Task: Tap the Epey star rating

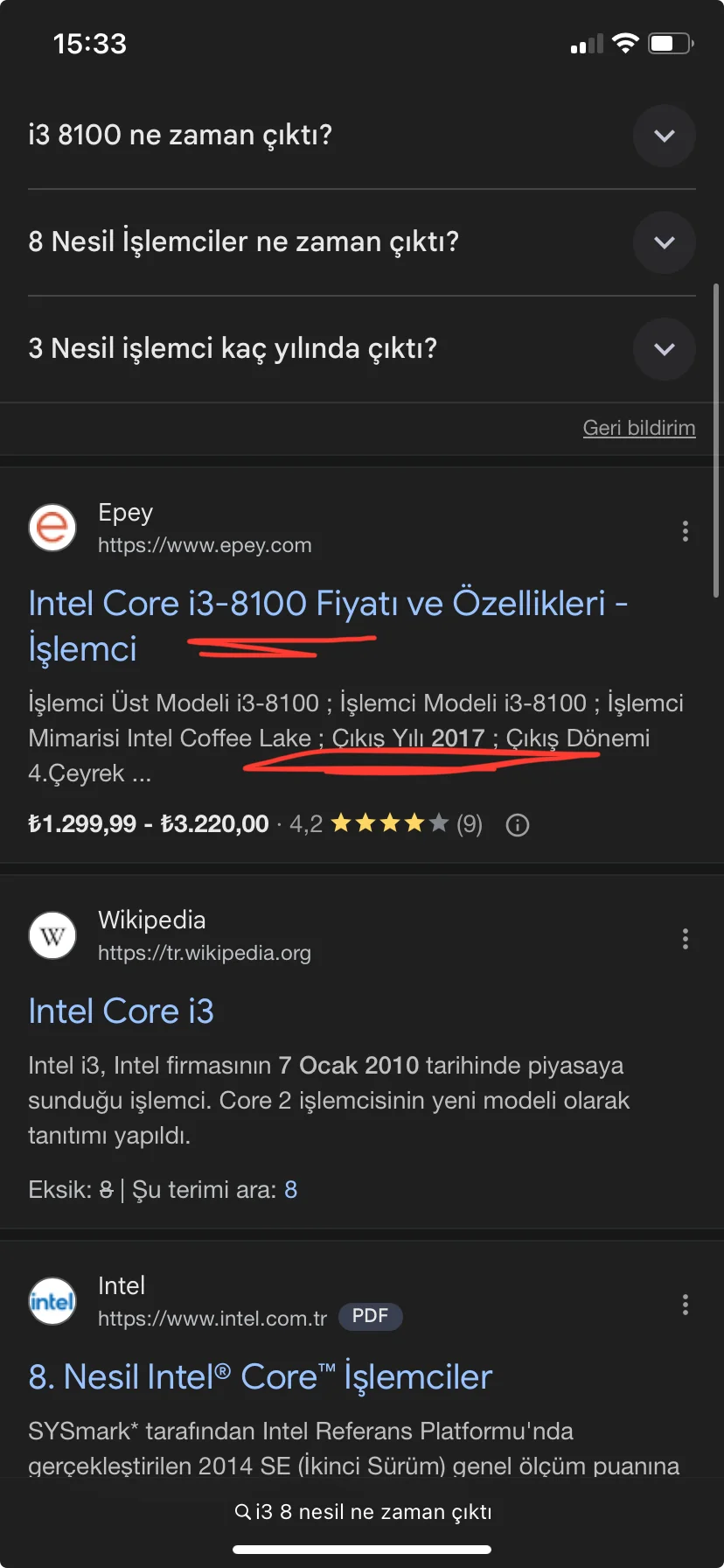Action: [390, 823]
